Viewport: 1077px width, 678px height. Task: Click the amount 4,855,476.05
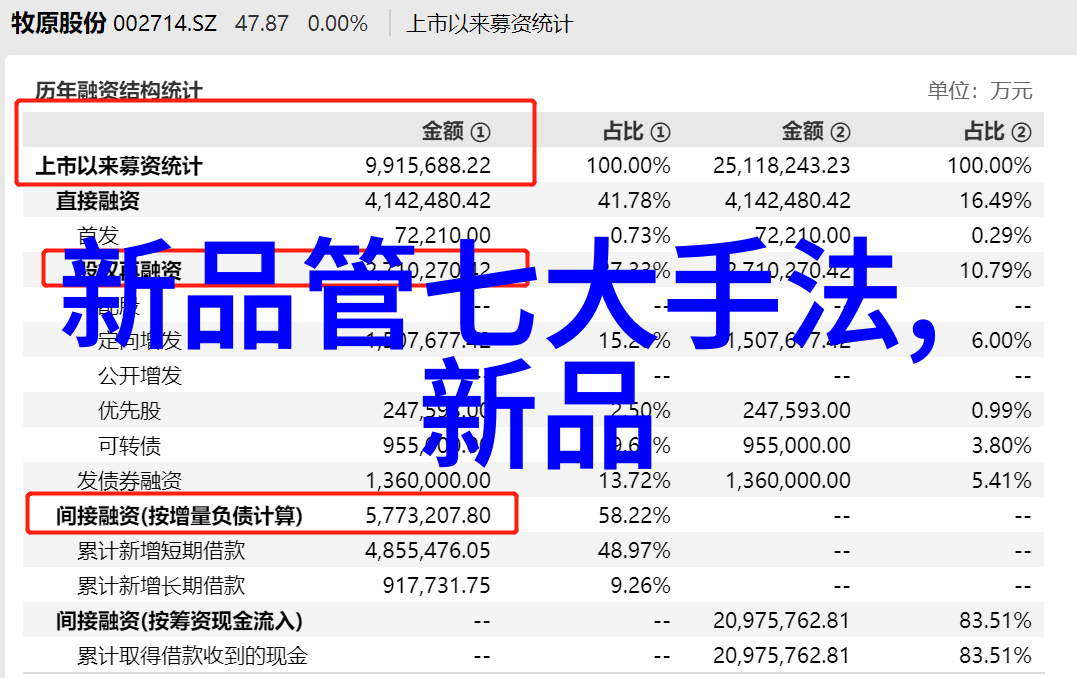pos(428,551)
